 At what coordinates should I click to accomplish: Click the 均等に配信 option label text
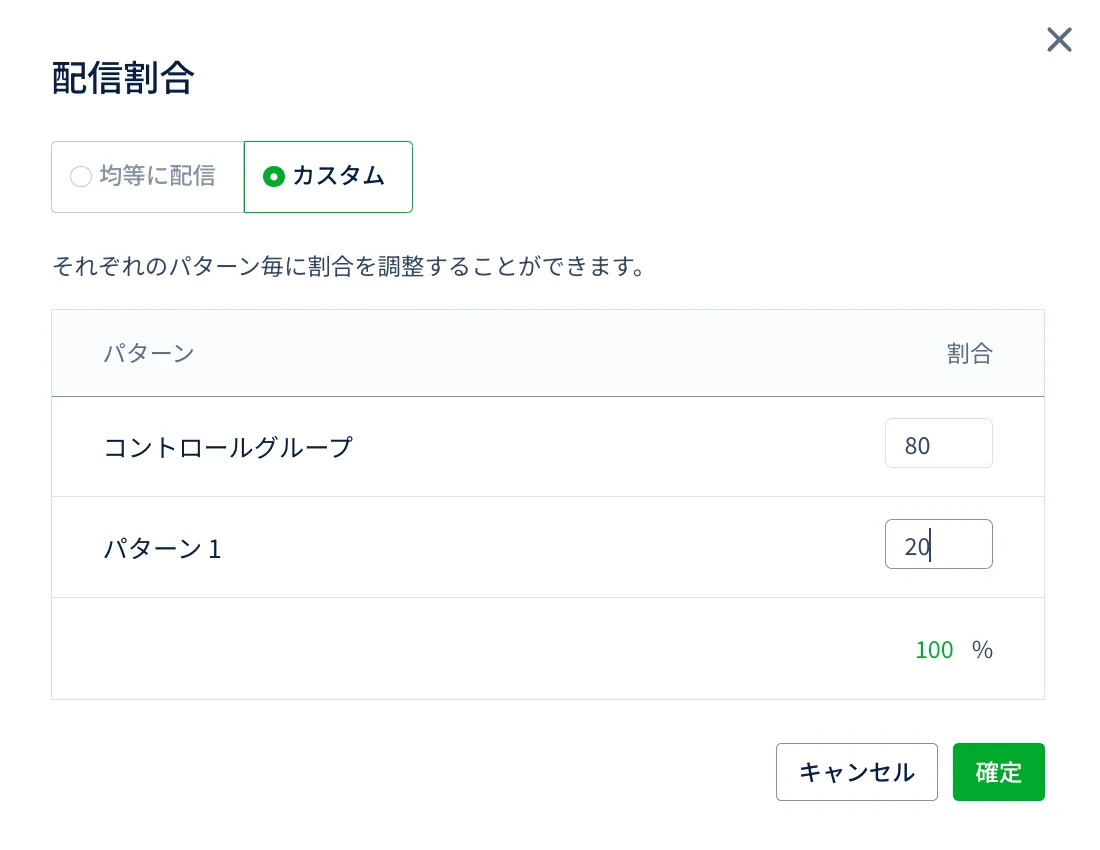(x=157, y=176)
